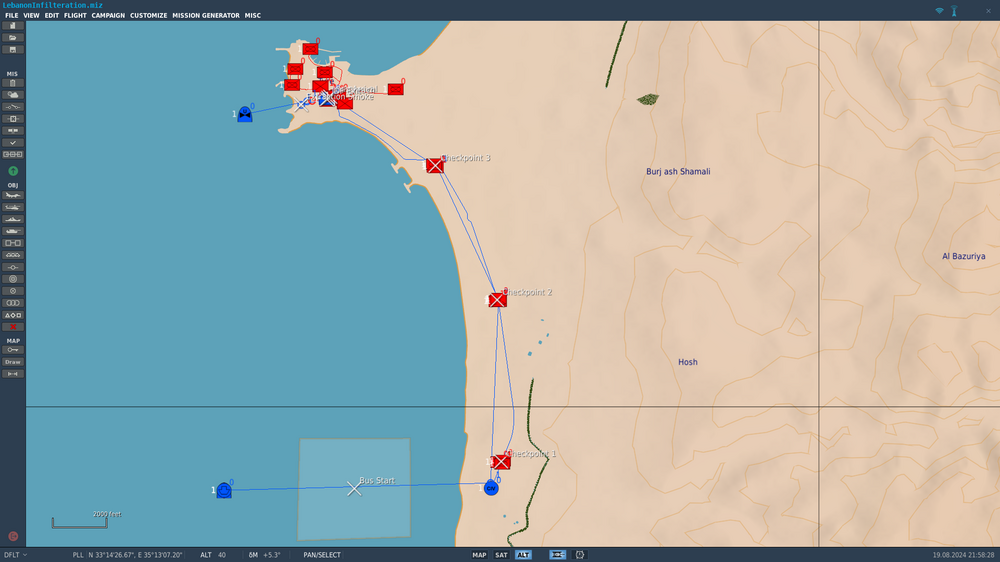Open the CUSTOMIZE menu
The image size is (1000, 562).
149,15
